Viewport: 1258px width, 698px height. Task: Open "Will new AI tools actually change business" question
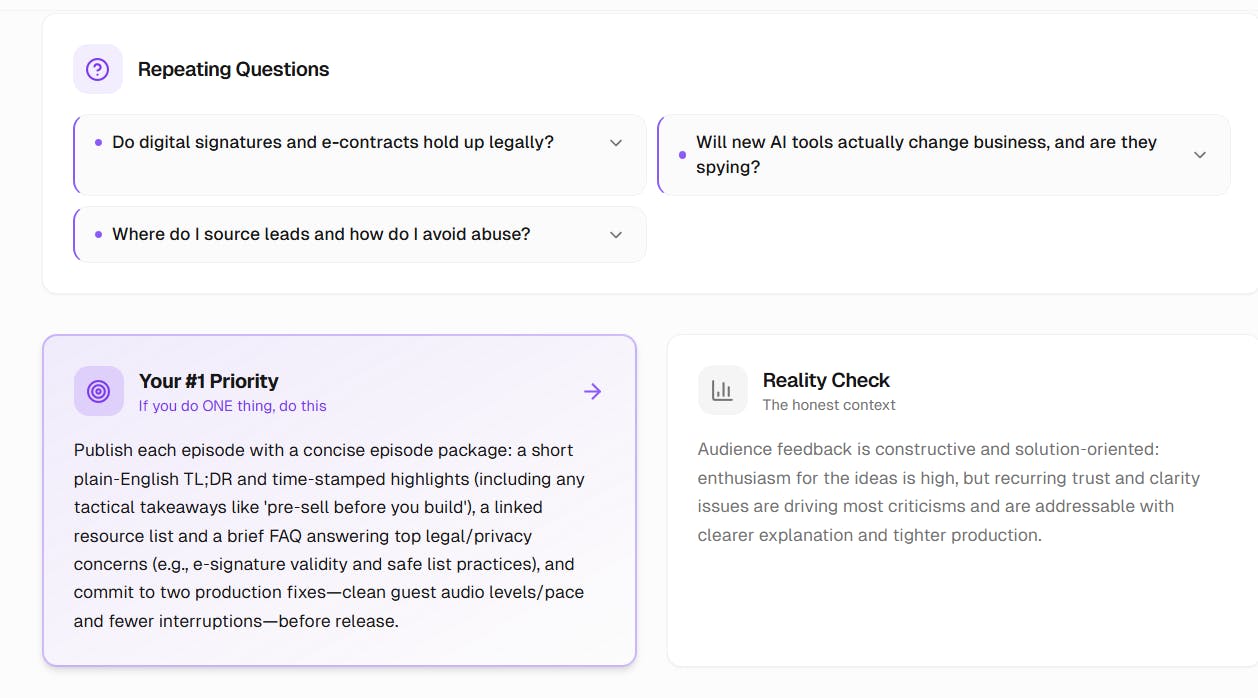pos(926,155)
